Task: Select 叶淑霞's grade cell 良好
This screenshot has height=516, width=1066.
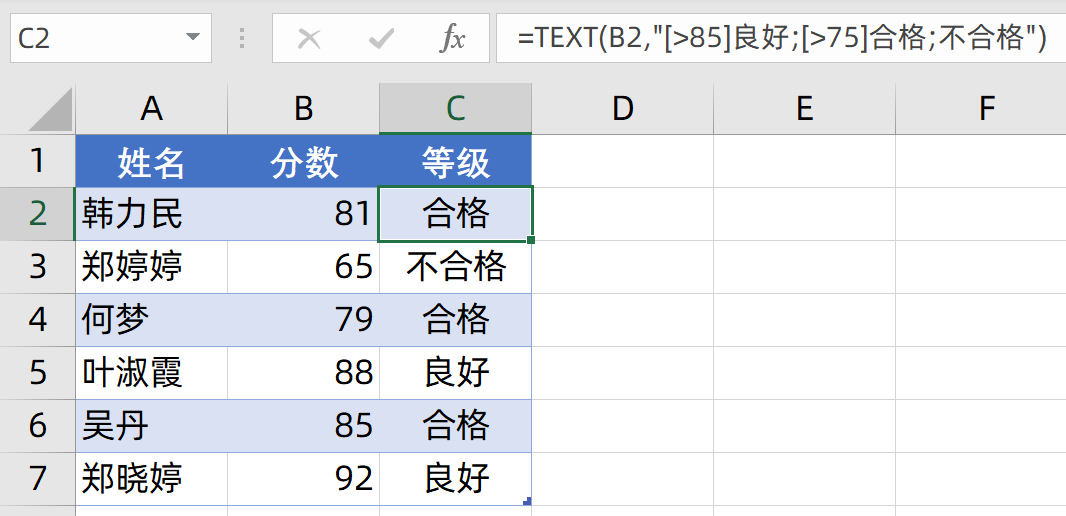Action: pos(455,373)
